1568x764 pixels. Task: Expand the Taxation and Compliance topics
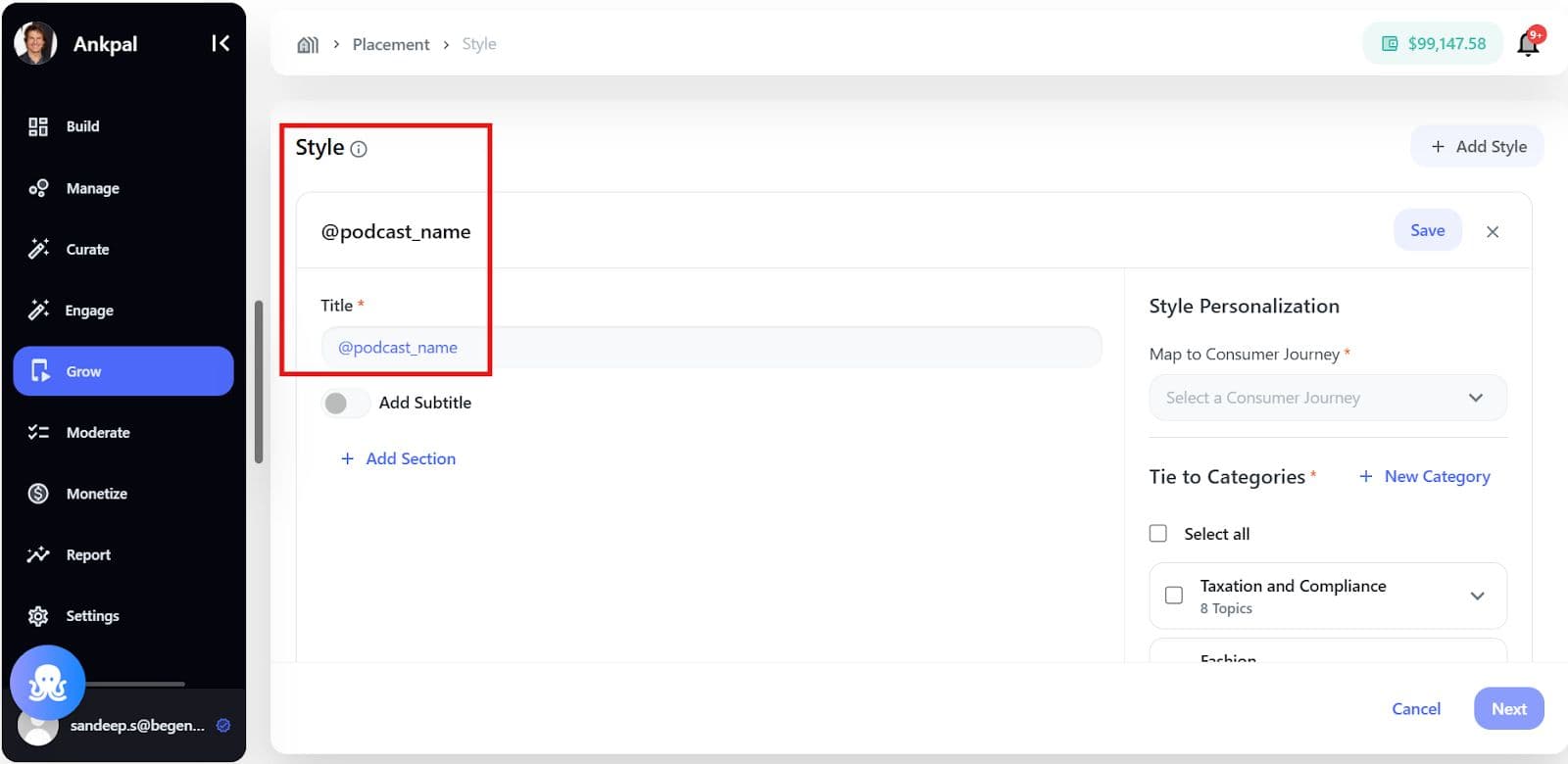(x=1477, y=596)
